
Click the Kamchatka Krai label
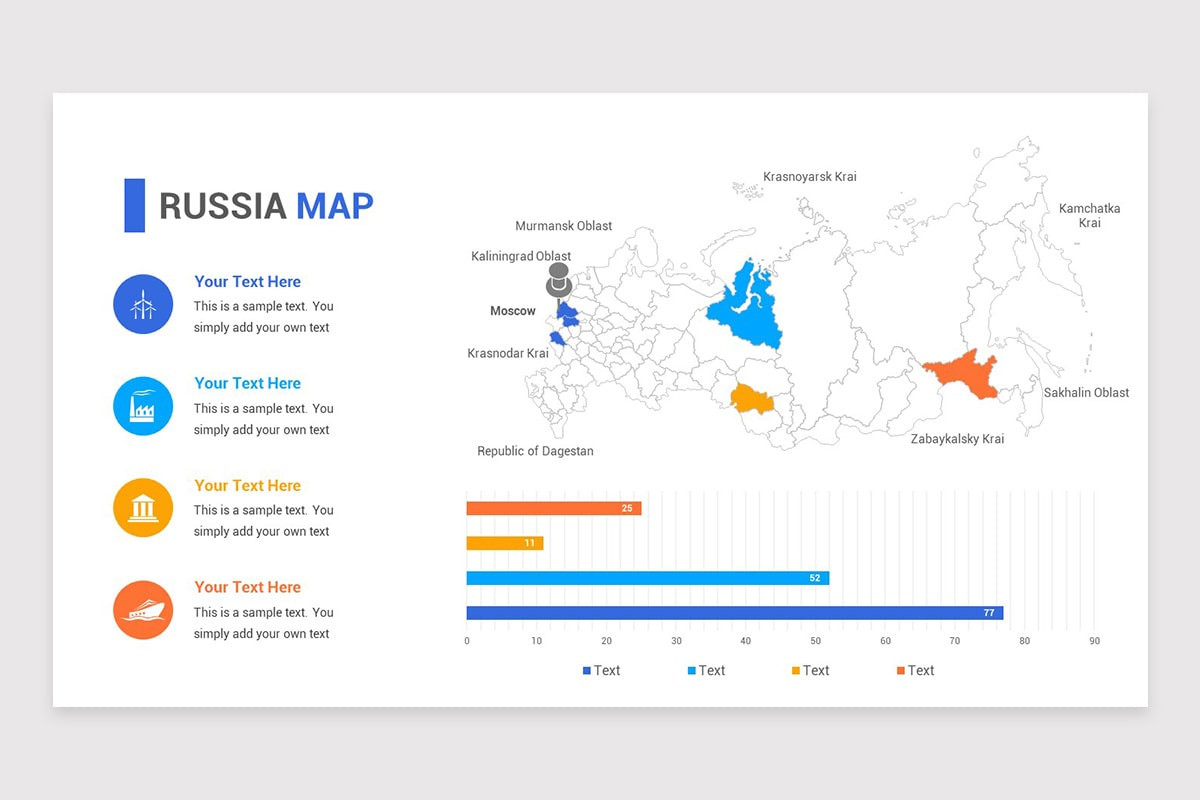[x=1089, y=216]
